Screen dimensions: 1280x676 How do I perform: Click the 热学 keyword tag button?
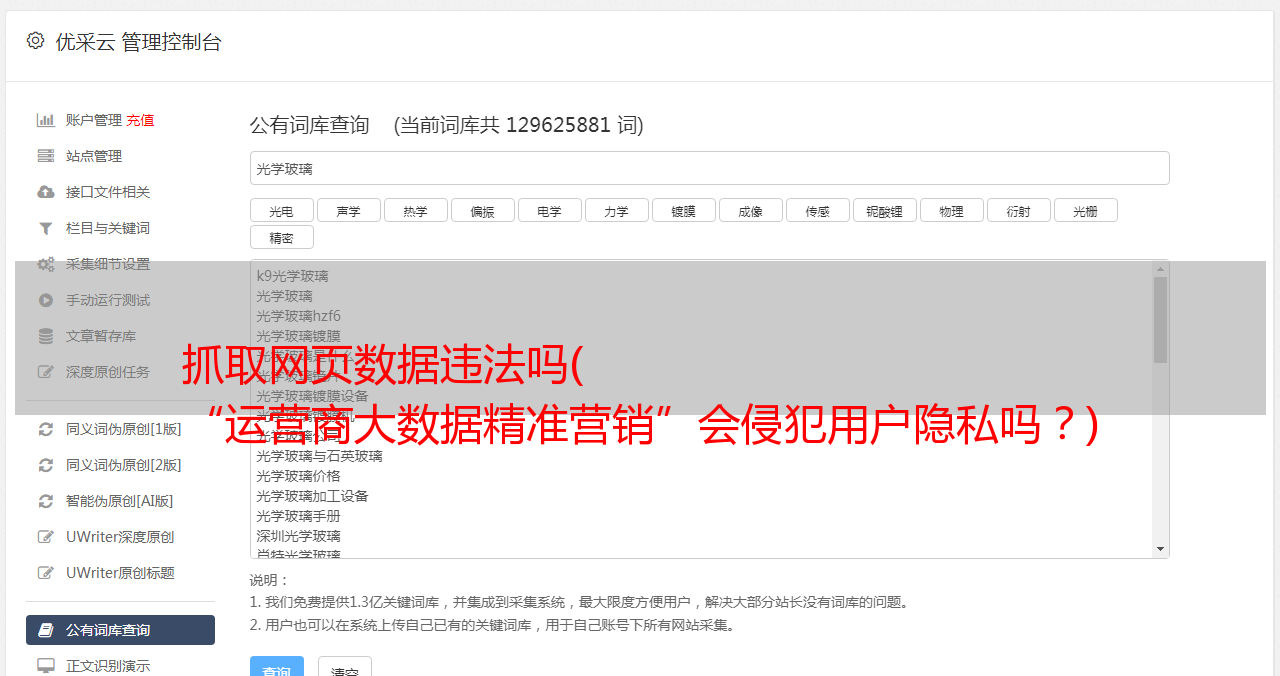416,210
